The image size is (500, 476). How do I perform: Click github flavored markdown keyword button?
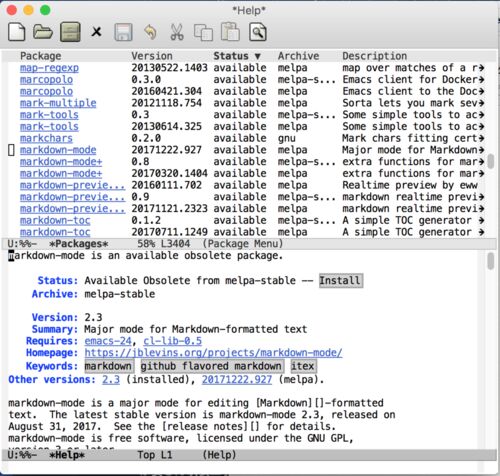point(211,366)
